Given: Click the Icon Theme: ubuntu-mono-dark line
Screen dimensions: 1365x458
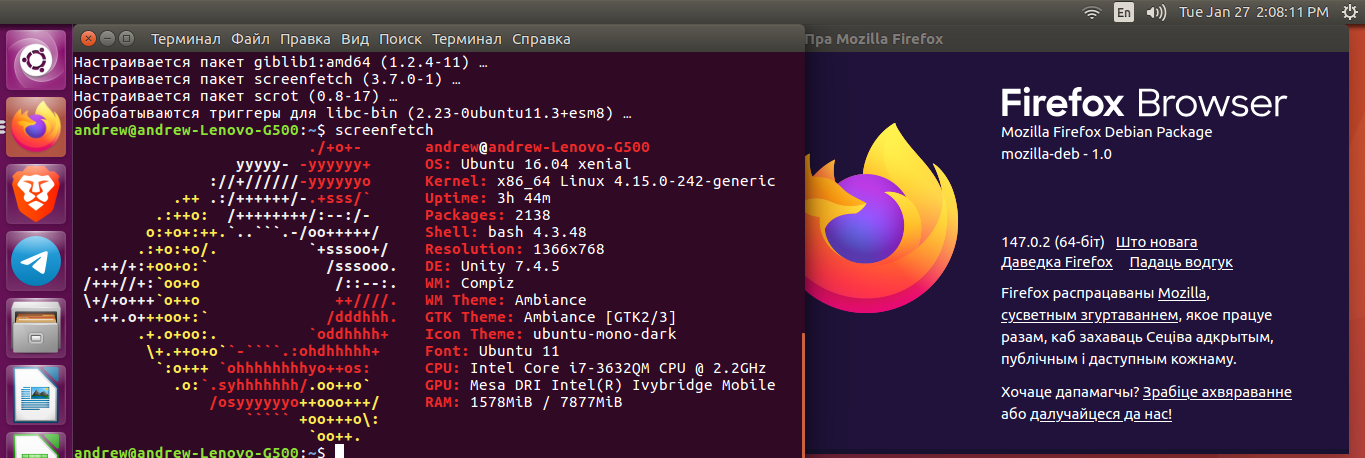Looking at the screenshot, I should click(551, 334).
